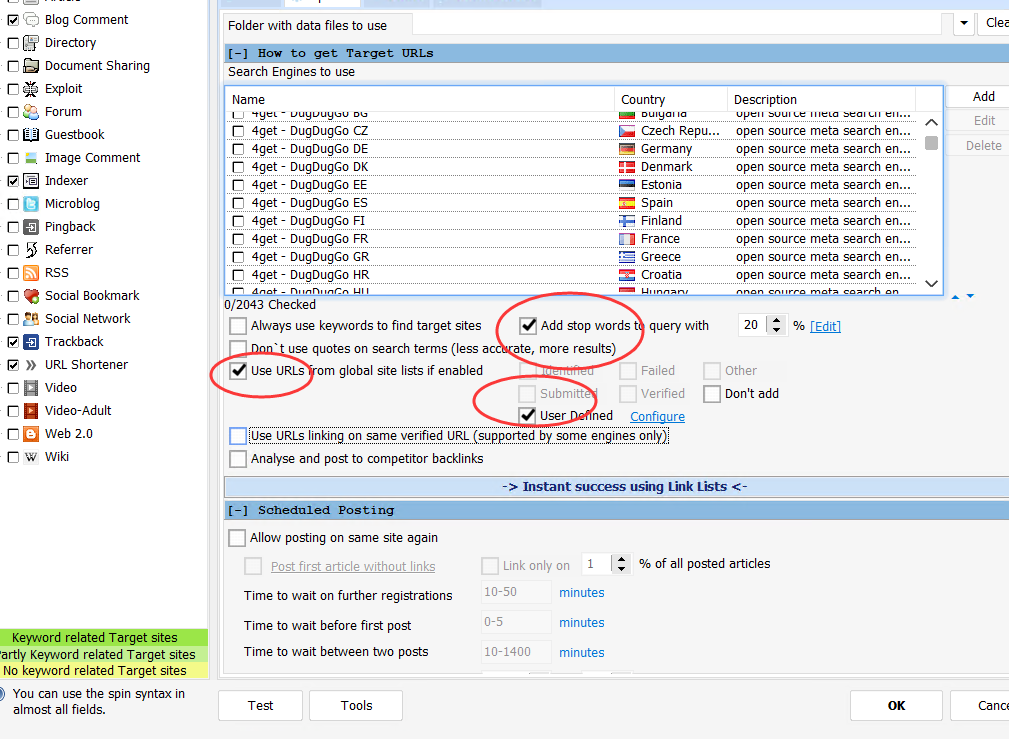1009x739 pixels.
Task: Click the Name column header
Action: coord(420,100)
